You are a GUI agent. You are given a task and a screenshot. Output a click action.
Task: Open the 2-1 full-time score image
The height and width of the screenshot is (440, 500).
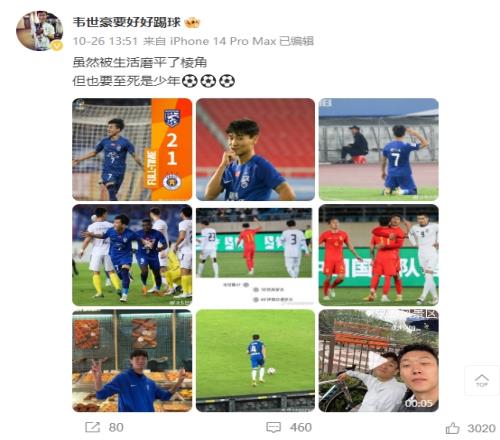click(132, 149)
